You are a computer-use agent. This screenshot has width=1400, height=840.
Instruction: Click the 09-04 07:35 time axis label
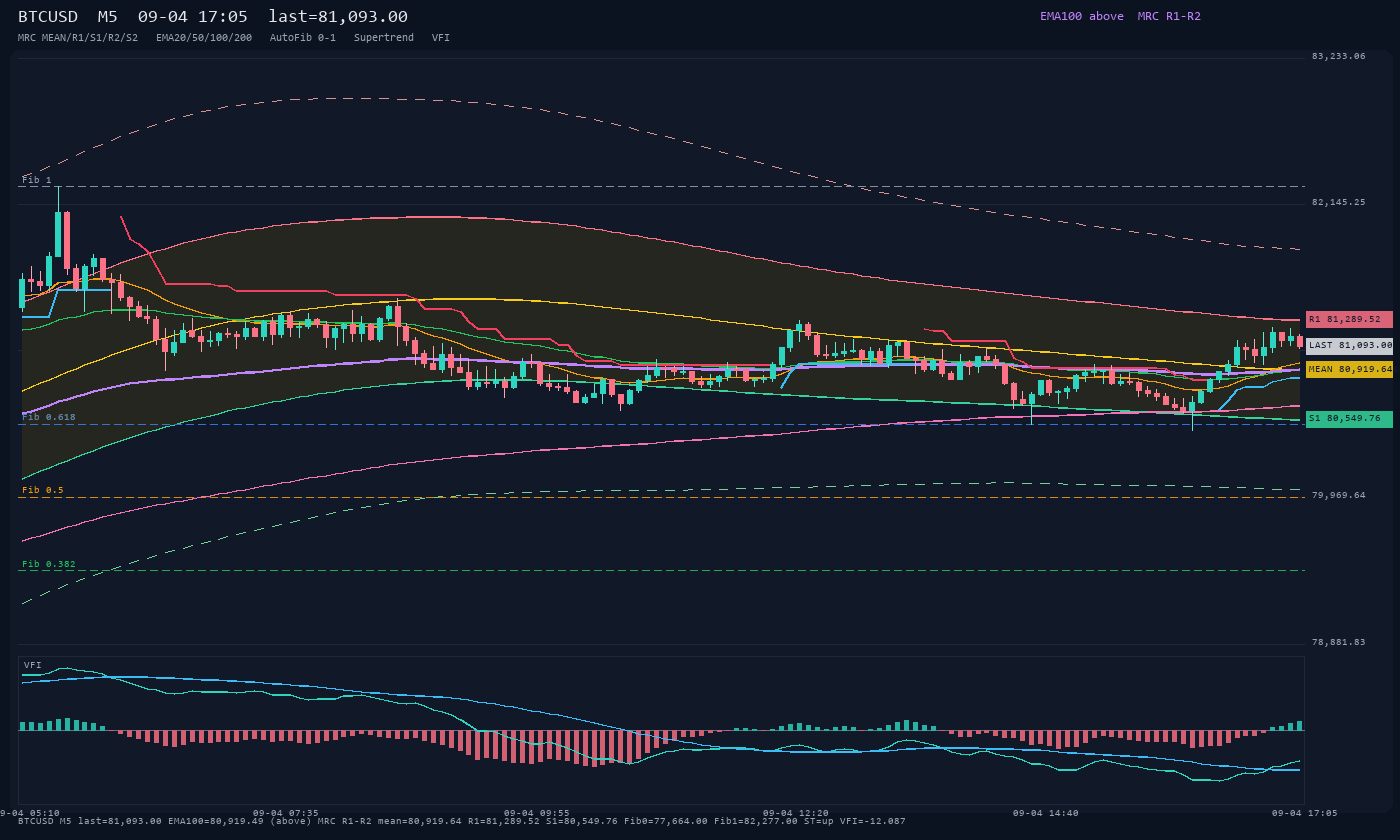[286, 813]
